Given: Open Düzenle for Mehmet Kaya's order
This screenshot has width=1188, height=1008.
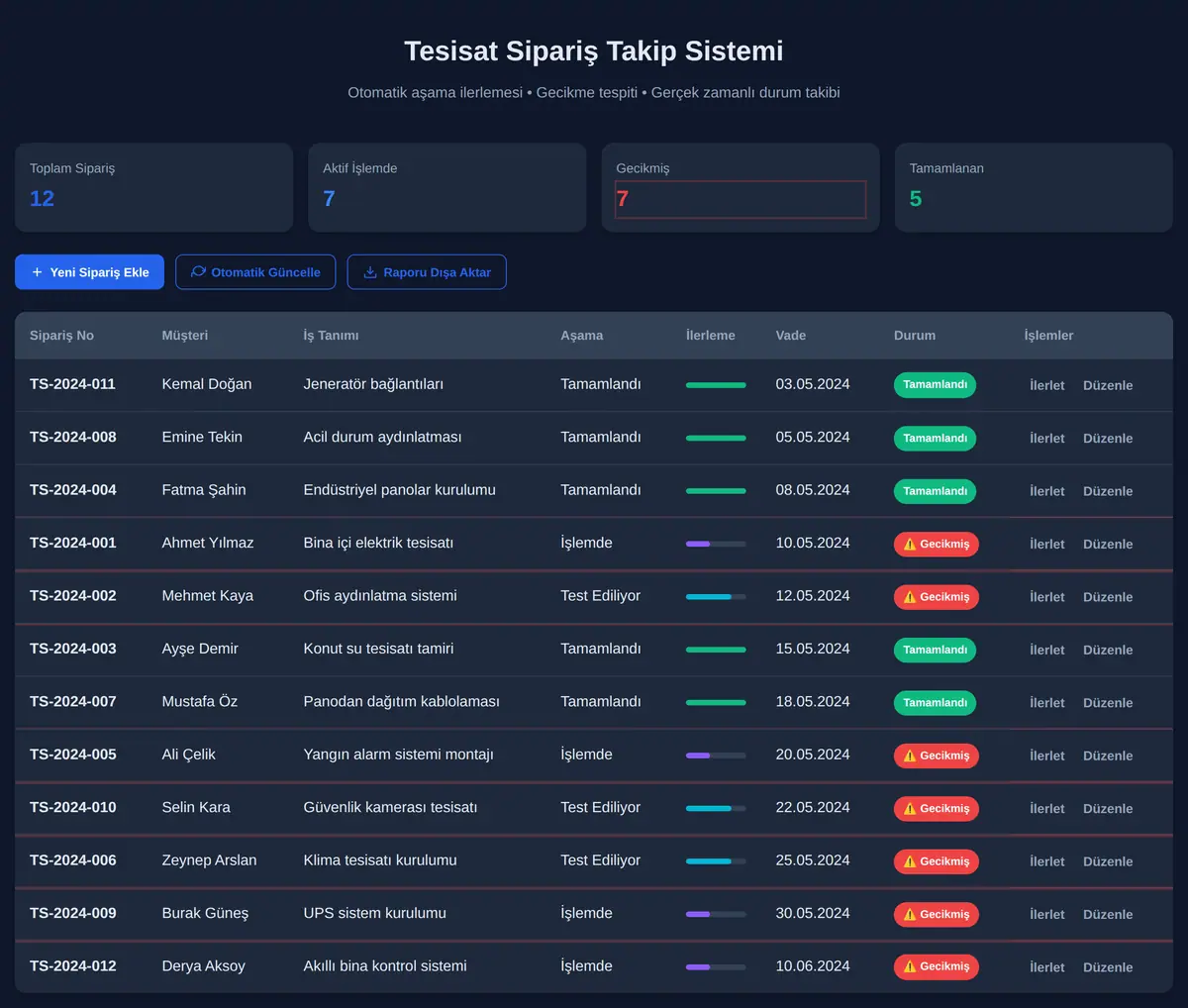Looking at the screenshot, I should coord(1108,597).
